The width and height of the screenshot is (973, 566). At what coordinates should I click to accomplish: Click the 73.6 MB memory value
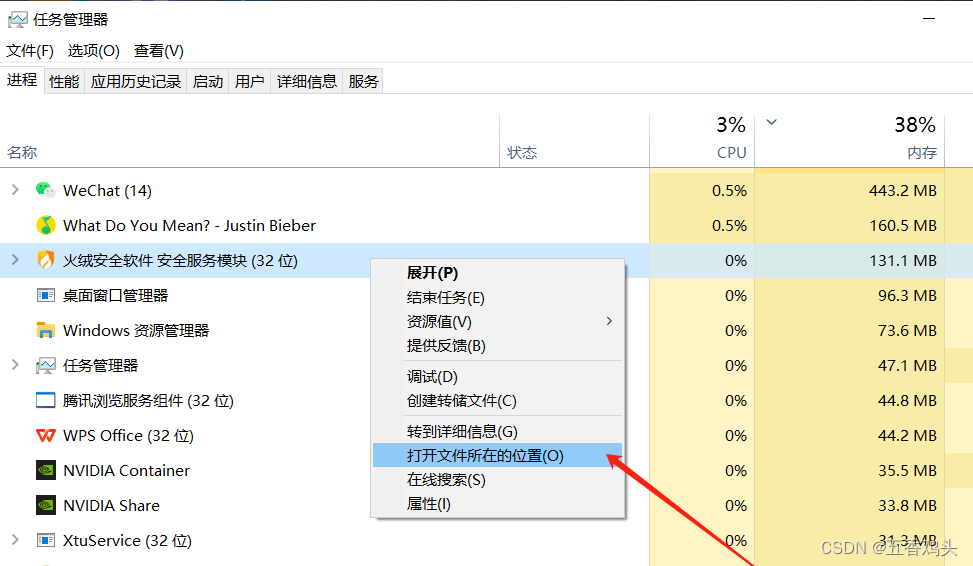[907, 330]
